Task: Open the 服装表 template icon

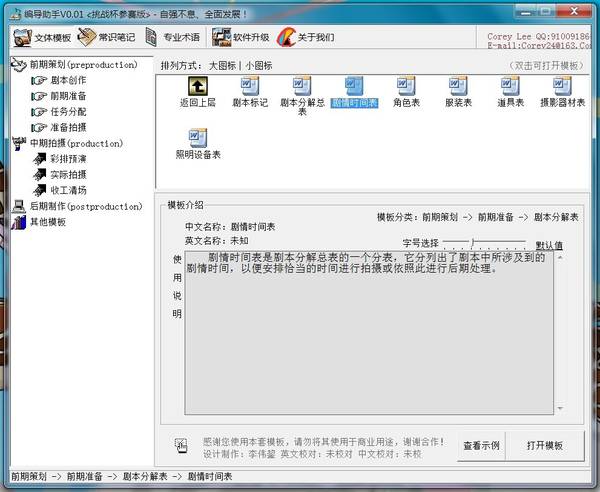Action: [x=457, y=86]
